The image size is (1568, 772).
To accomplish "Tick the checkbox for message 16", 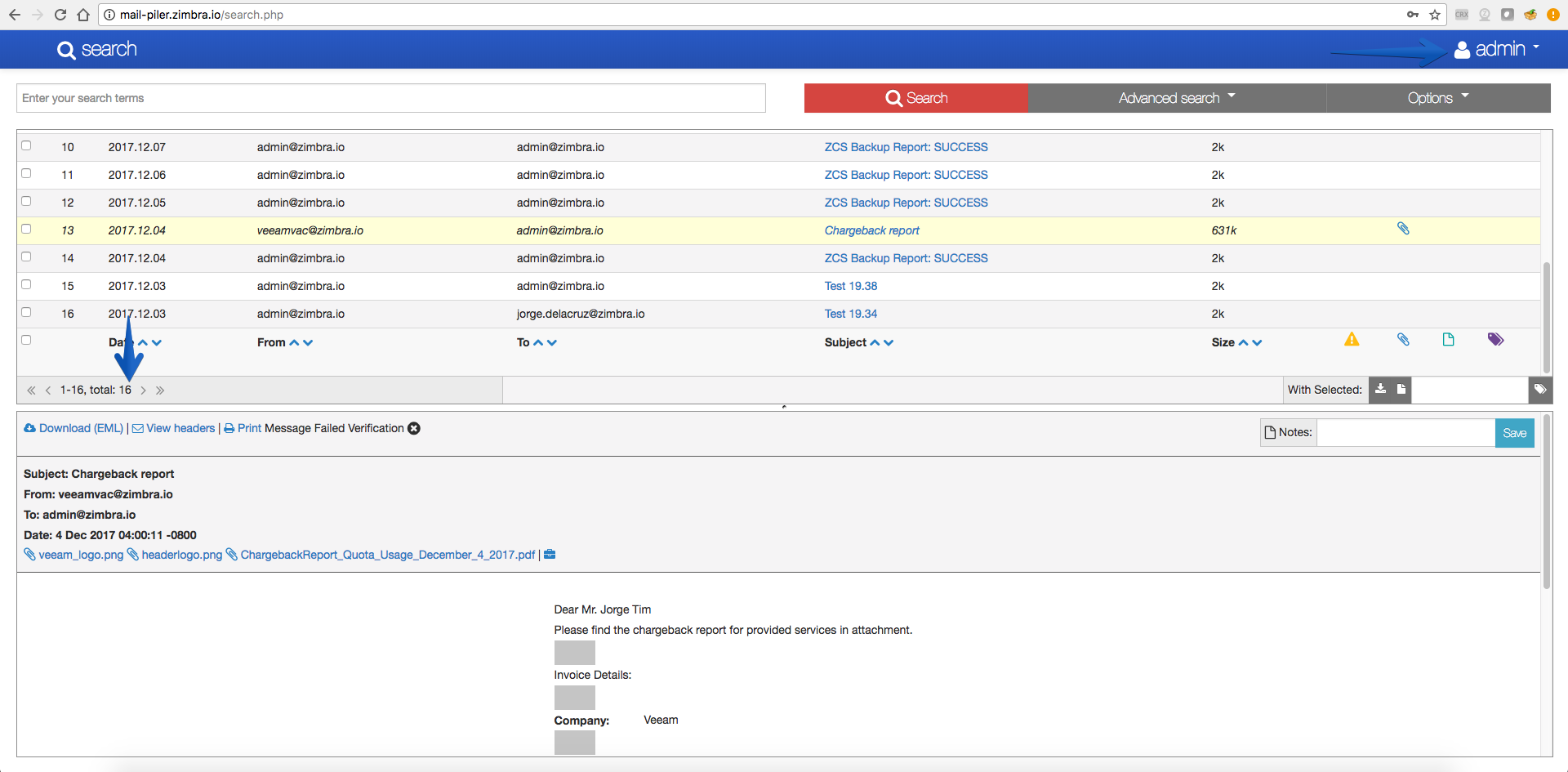I will tap(26, 312).
